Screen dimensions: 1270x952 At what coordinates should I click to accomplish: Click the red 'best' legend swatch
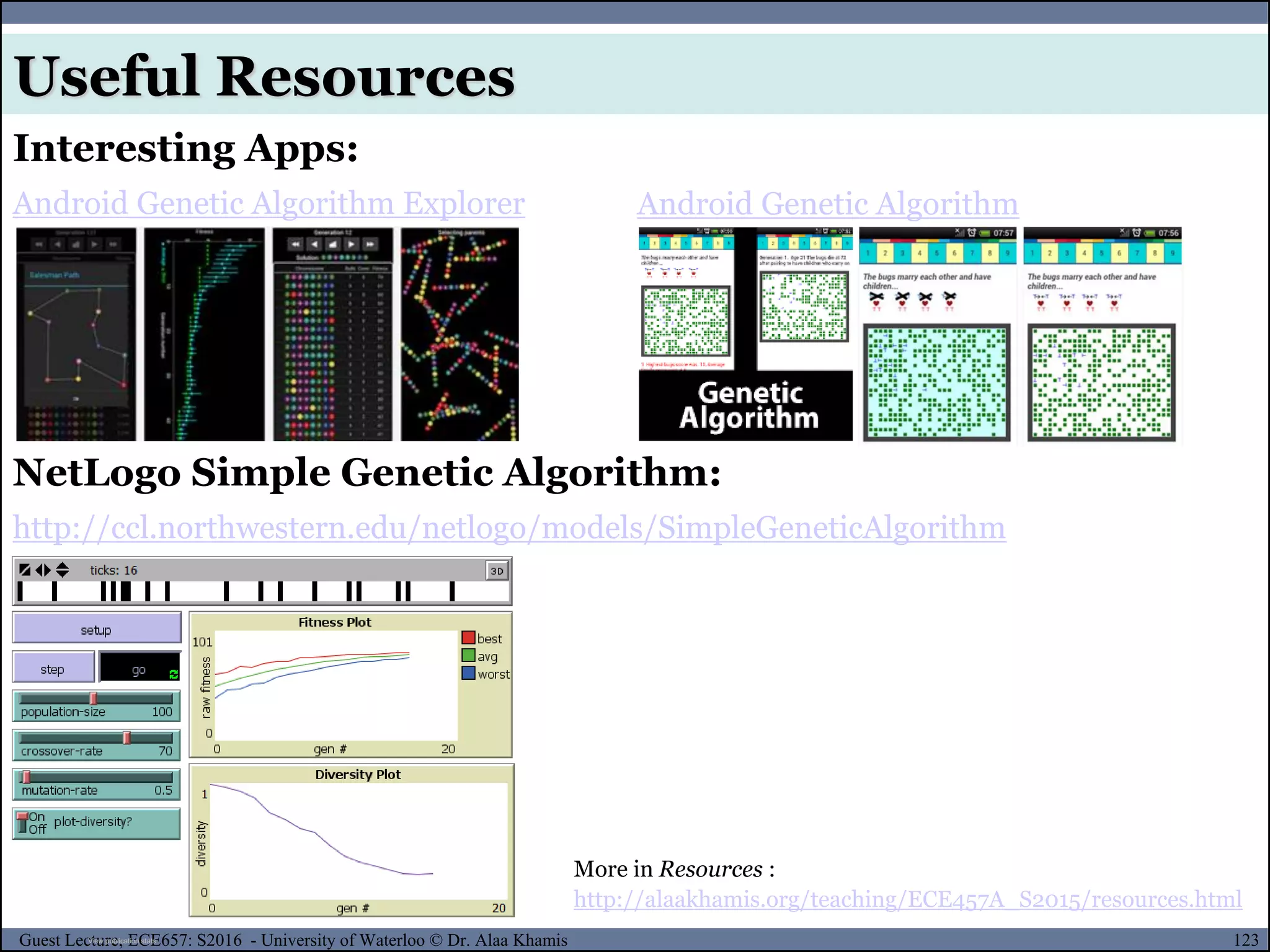coord(468,638)
